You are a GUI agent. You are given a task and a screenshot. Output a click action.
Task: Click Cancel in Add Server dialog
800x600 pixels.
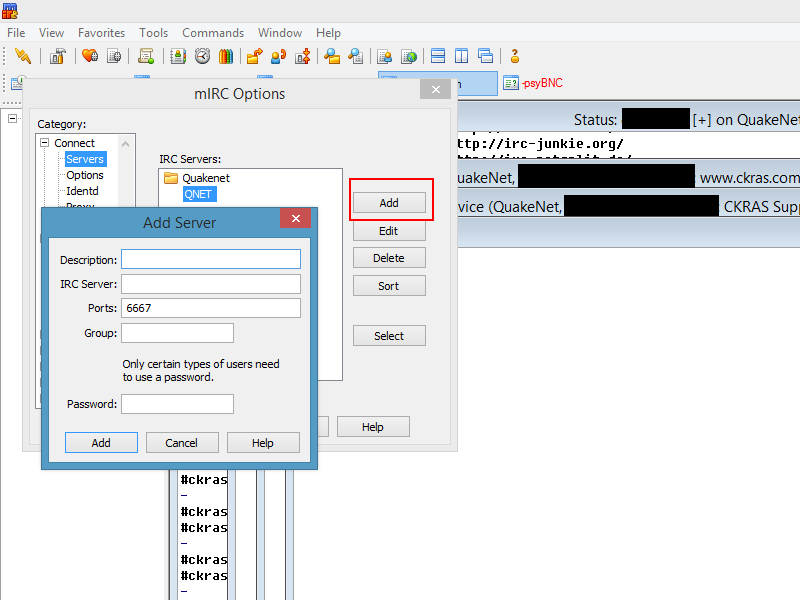tap(182, 442)
